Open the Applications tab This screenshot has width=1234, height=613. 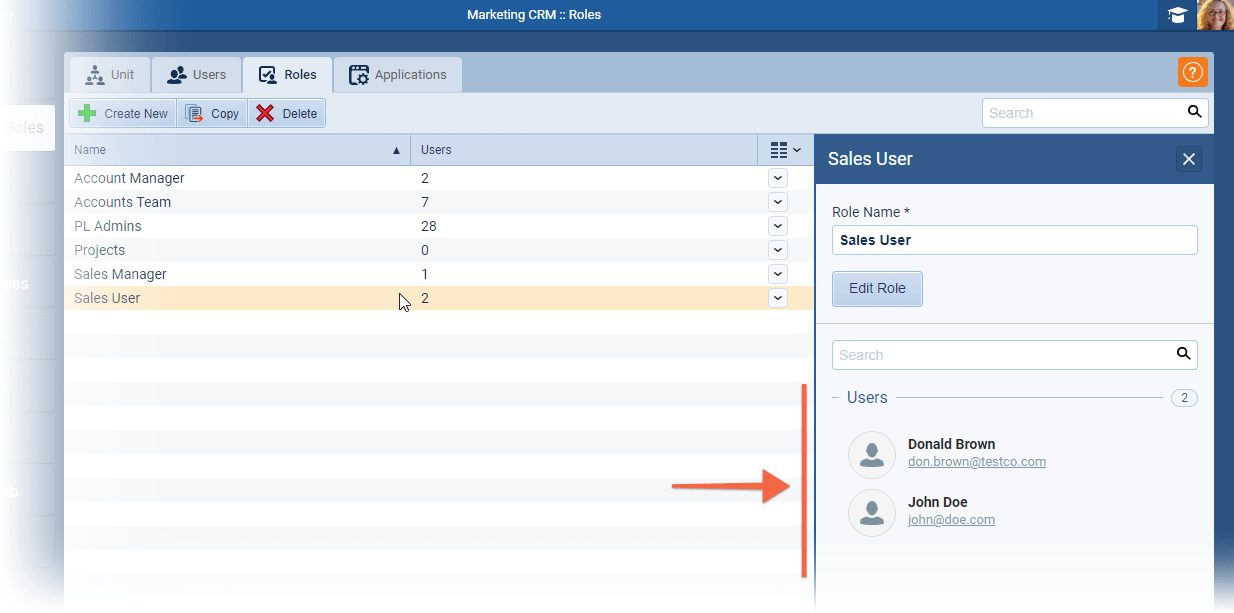click(x=397, y=75)
